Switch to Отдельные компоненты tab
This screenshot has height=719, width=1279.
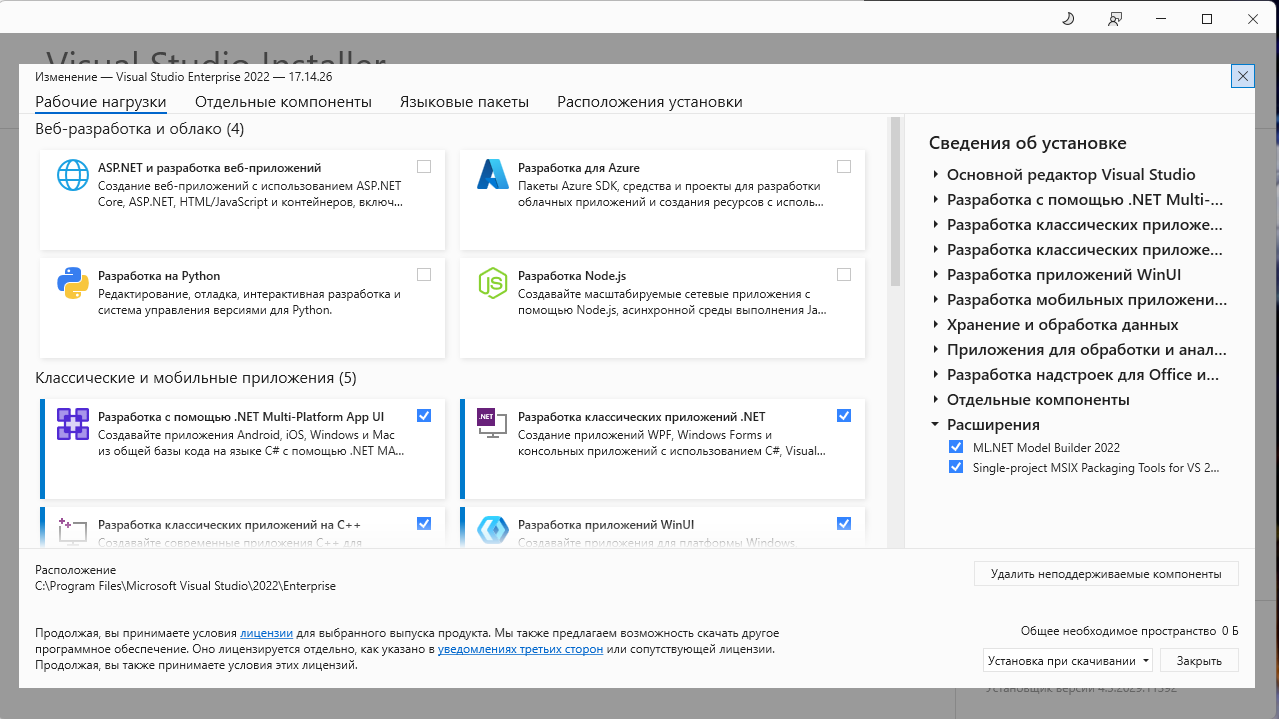click(283, 102)
